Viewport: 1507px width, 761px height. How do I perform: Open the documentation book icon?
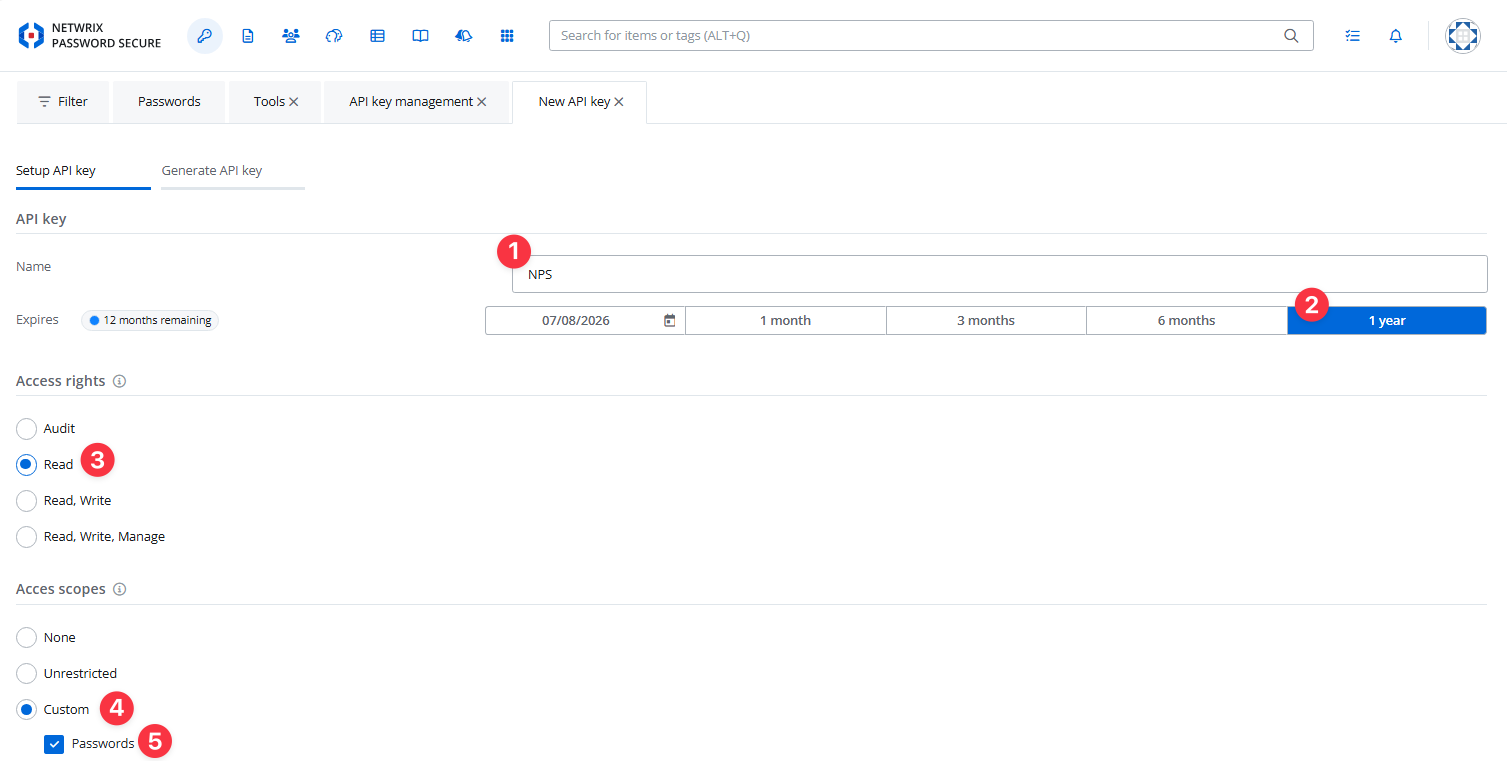coord(420,35)
